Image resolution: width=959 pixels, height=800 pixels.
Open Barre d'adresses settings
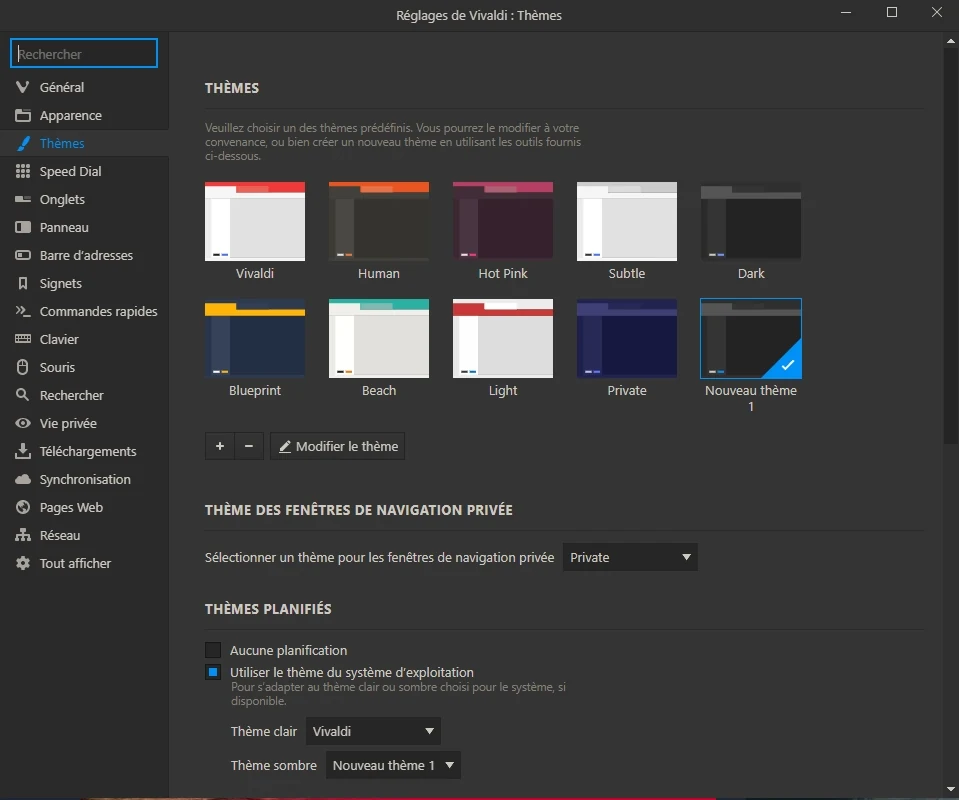point(84,255)
